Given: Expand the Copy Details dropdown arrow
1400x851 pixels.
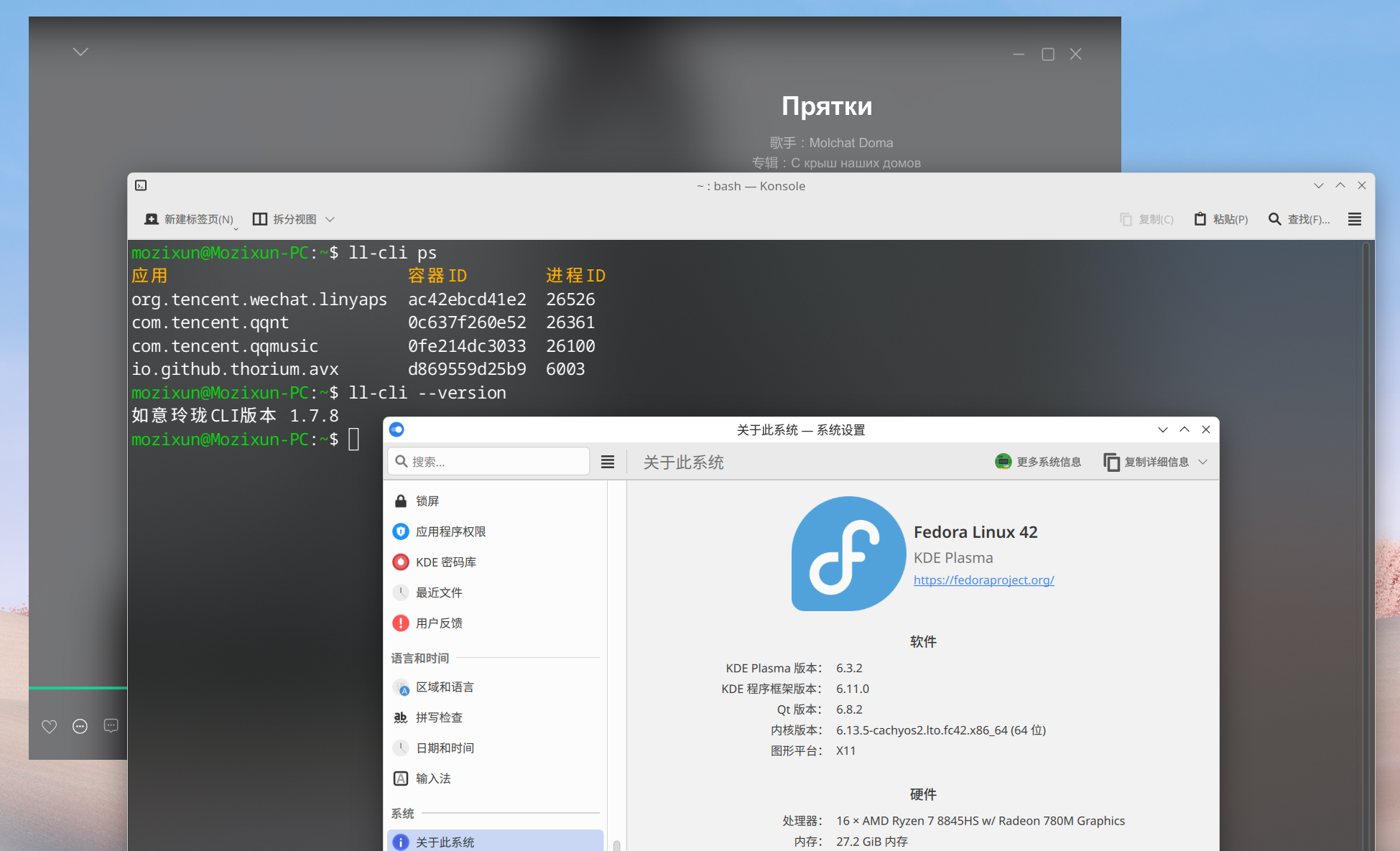Looking at the screenshot, I should (1203, 462).
